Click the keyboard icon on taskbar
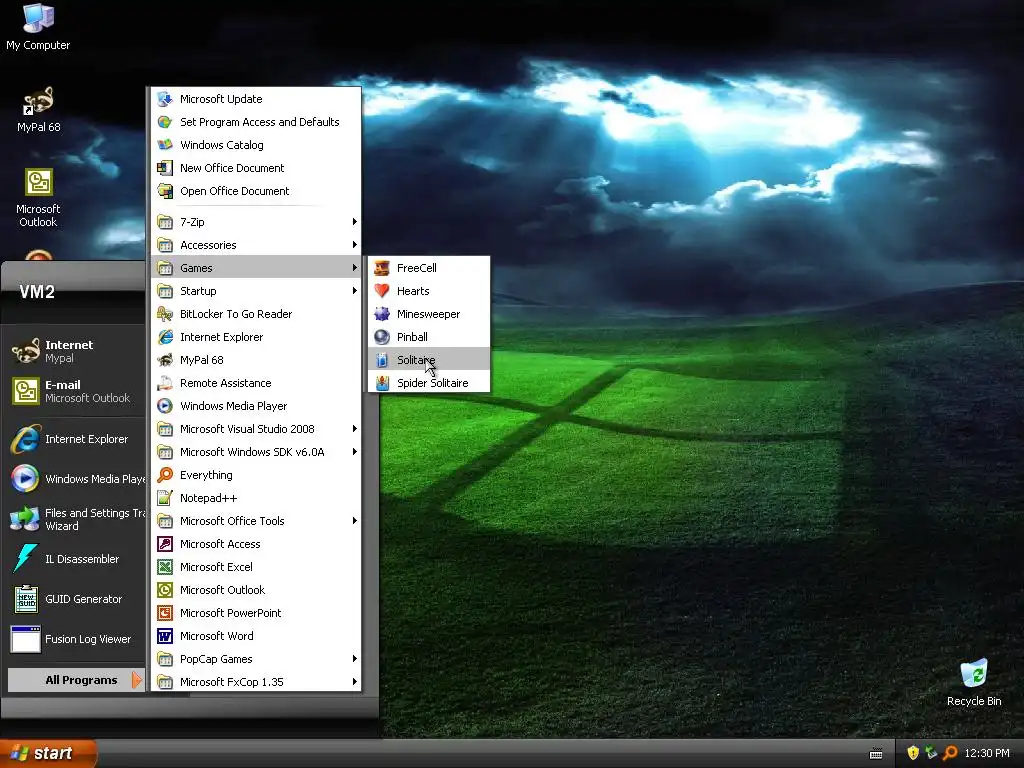1024x768 pixels. click(x=876, y=754)
